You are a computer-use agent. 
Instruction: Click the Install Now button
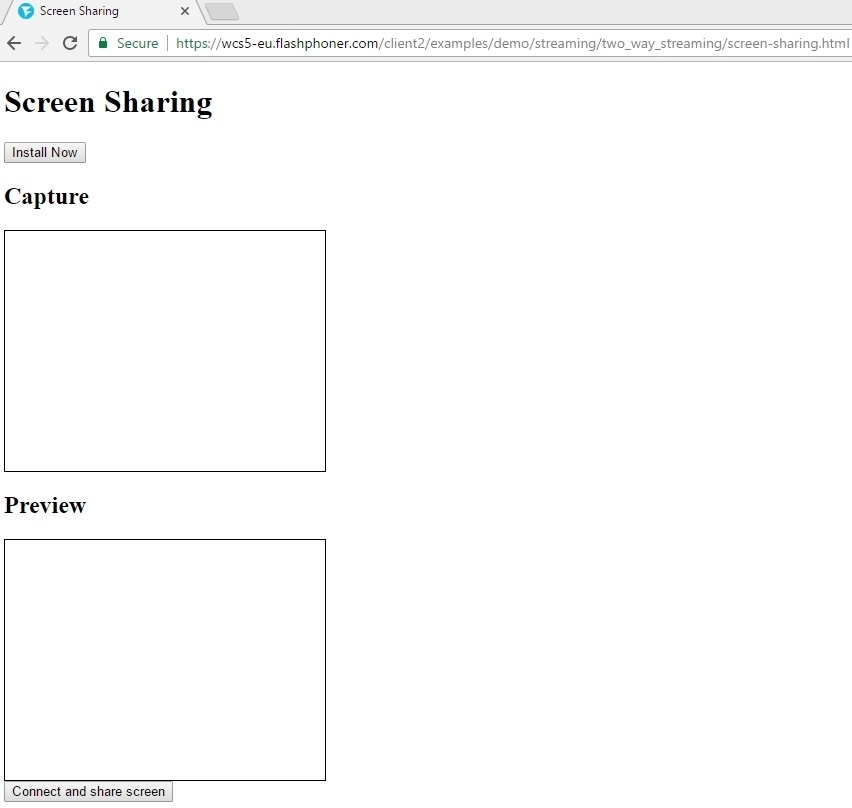click(x=45, y=153)
